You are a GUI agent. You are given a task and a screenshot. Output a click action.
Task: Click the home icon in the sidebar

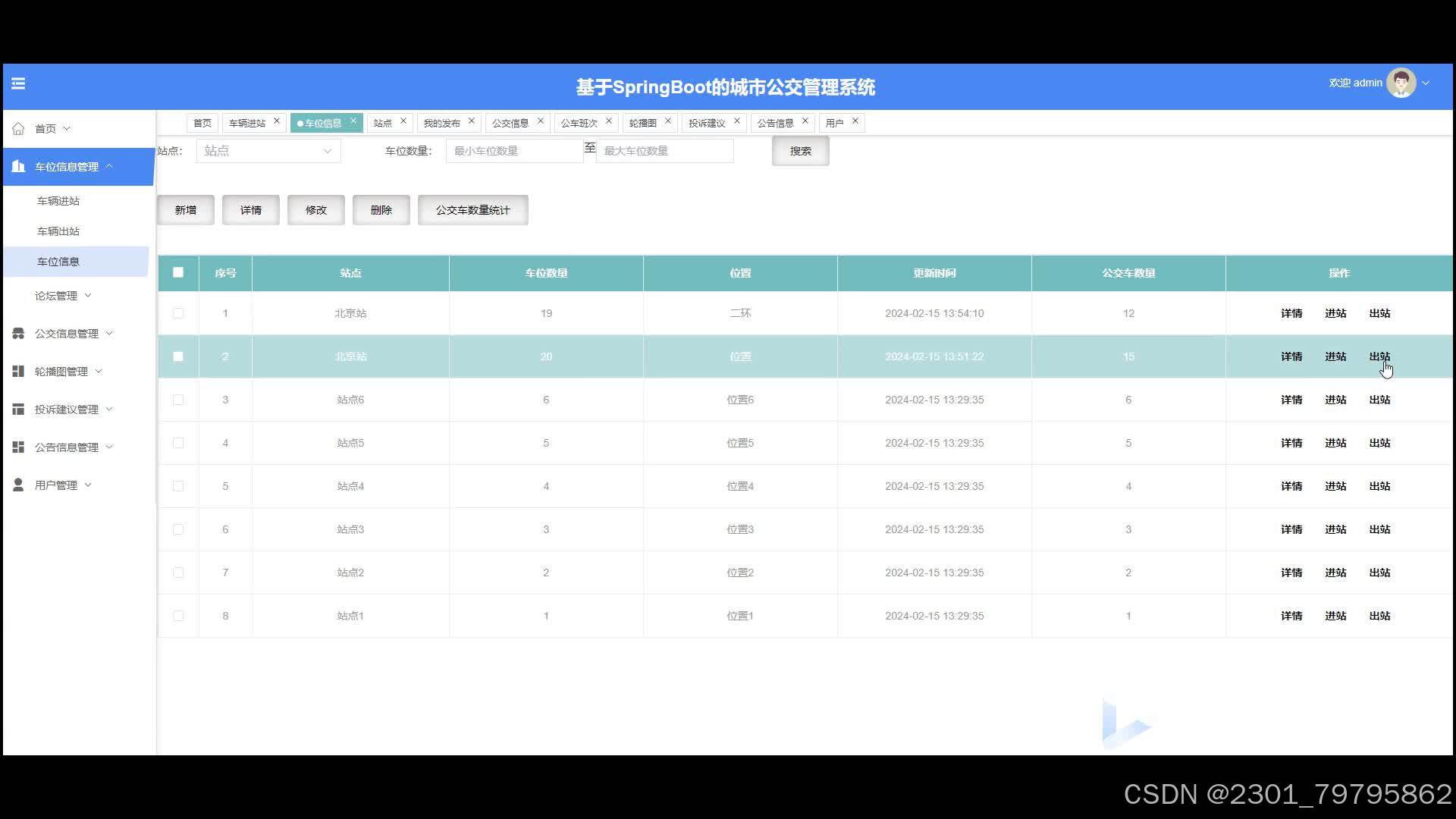pyautogui.click(x=18, y=129)
